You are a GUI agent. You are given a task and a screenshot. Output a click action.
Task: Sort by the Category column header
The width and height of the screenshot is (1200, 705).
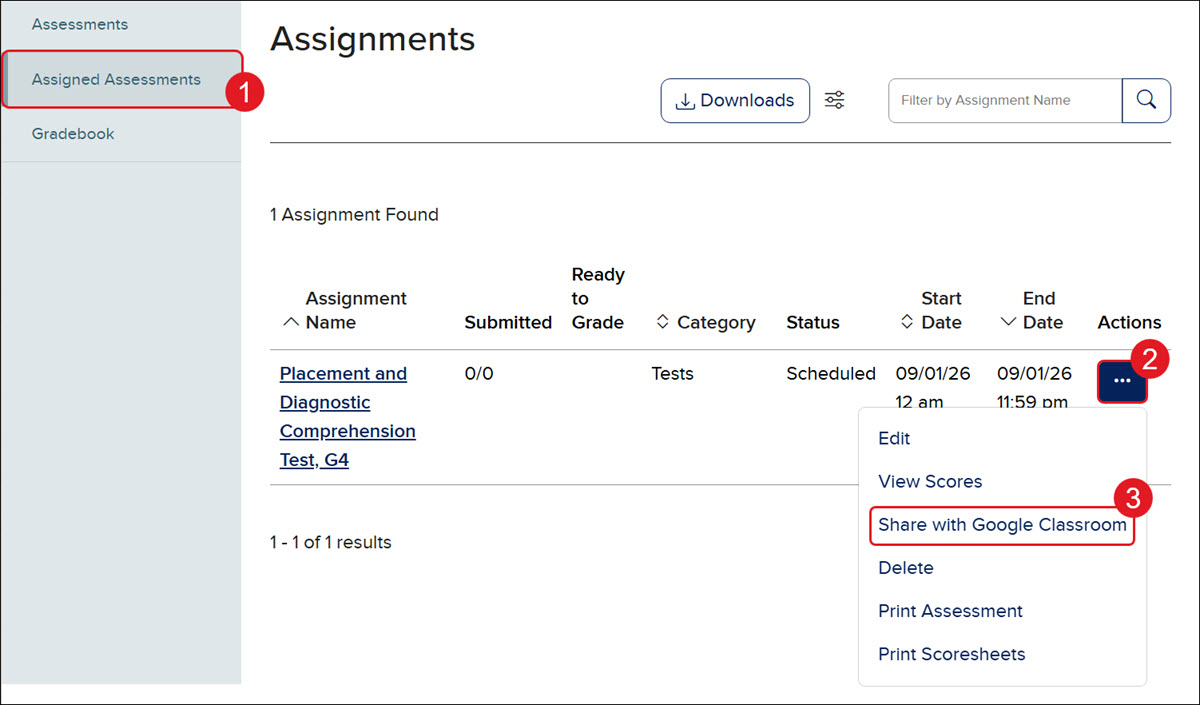pyautogui.click(x=705, y=322)
